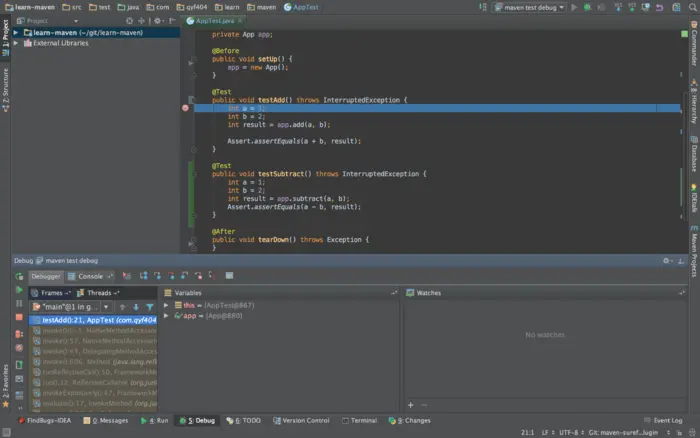Open the Version Control tool window
This screenshot has height=438, width=700.
(301, 421)
